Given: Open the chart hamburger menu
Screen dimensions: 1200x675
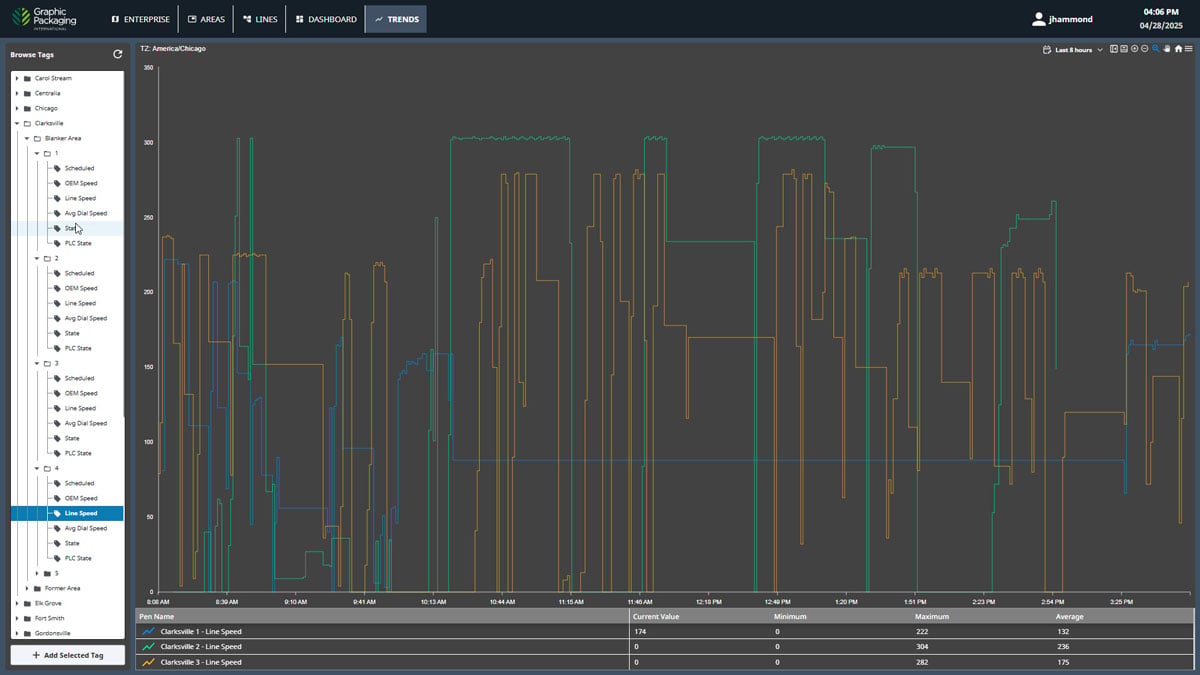Looking at the screenshot, I should click(x=1188, y=49).
